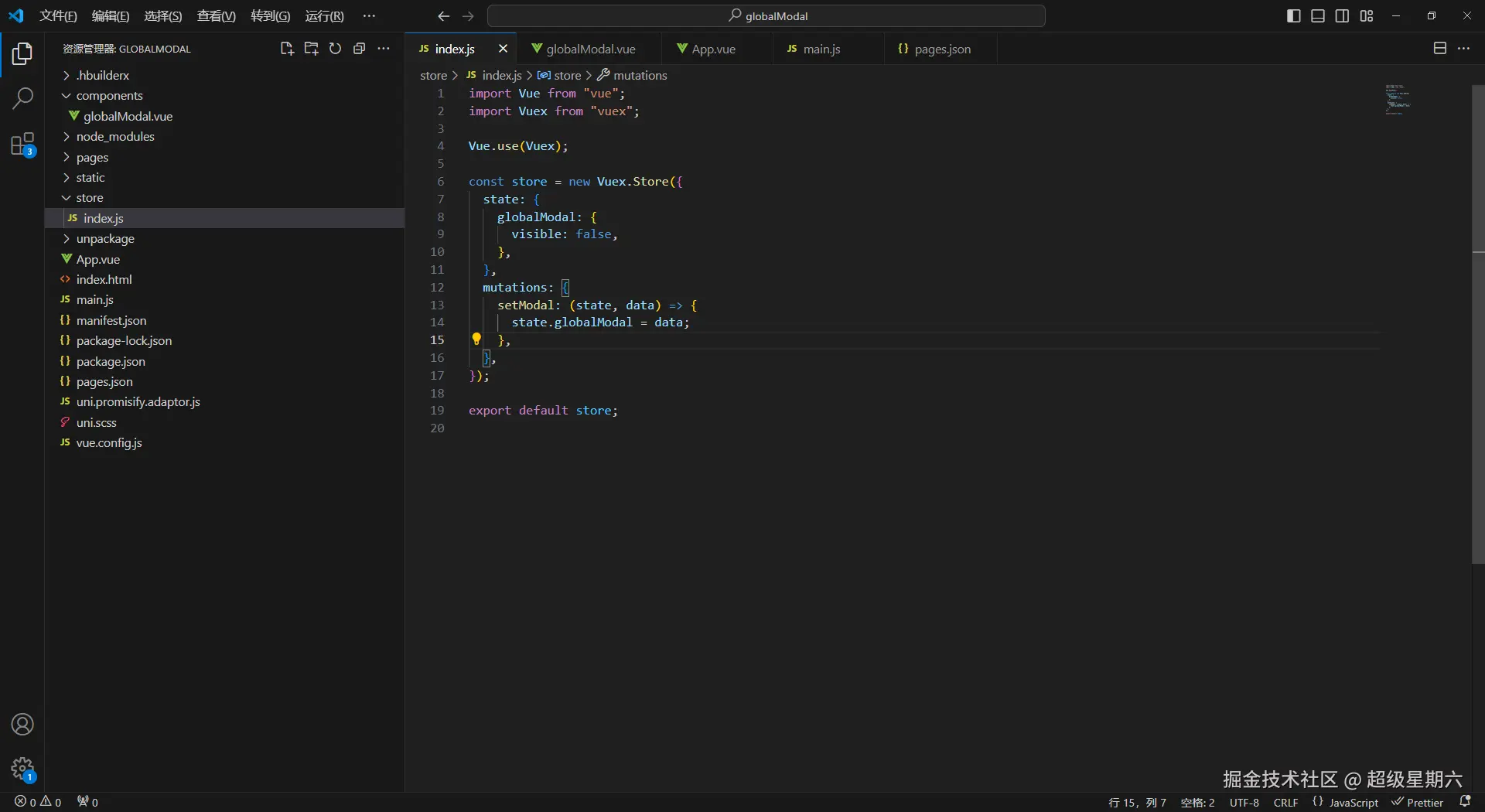Toggle the primary sidebar visibility

(1293, 16)
